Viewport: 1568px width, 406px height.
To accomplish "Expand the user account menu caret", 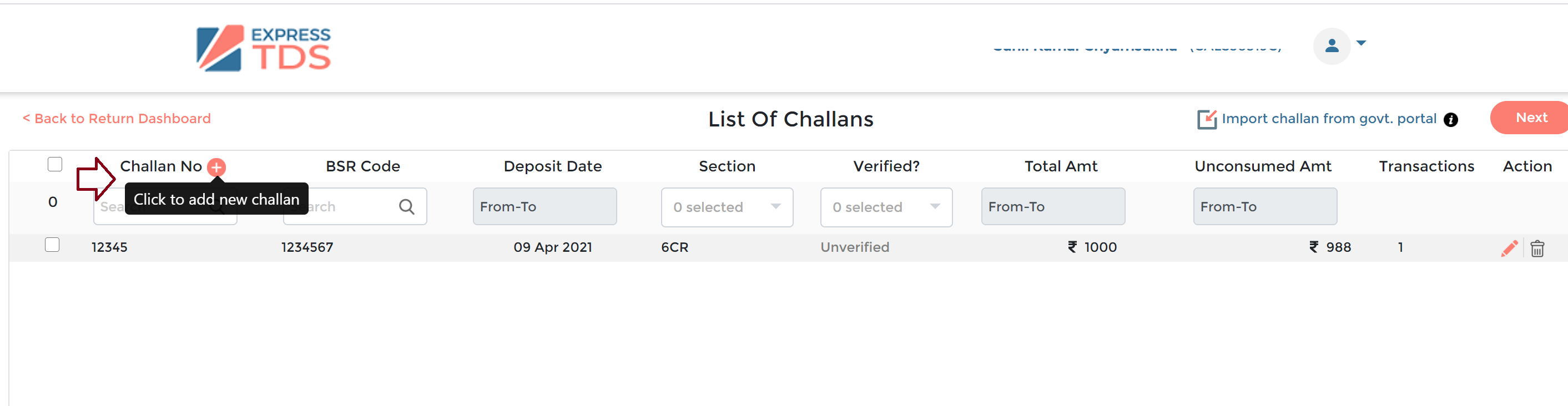I will click(x=1362, y=43).
